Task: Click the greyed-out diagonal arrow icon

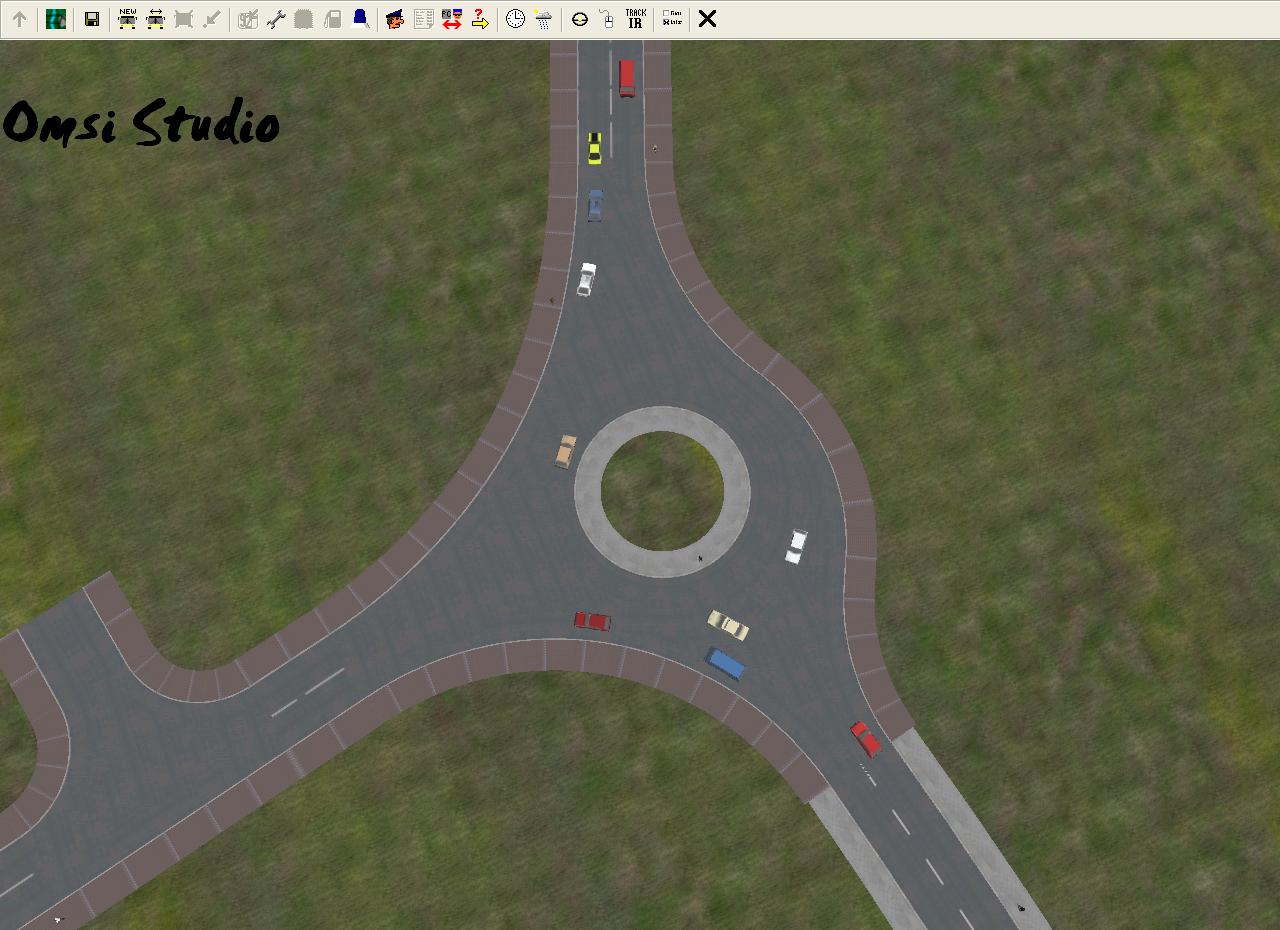Action: [211, 19]
